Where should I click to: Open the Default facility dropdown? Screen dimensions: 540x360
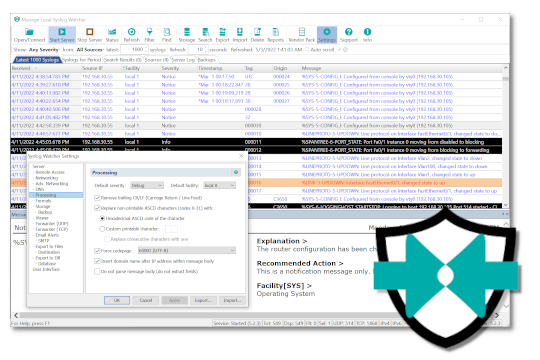tap(219, 185)
